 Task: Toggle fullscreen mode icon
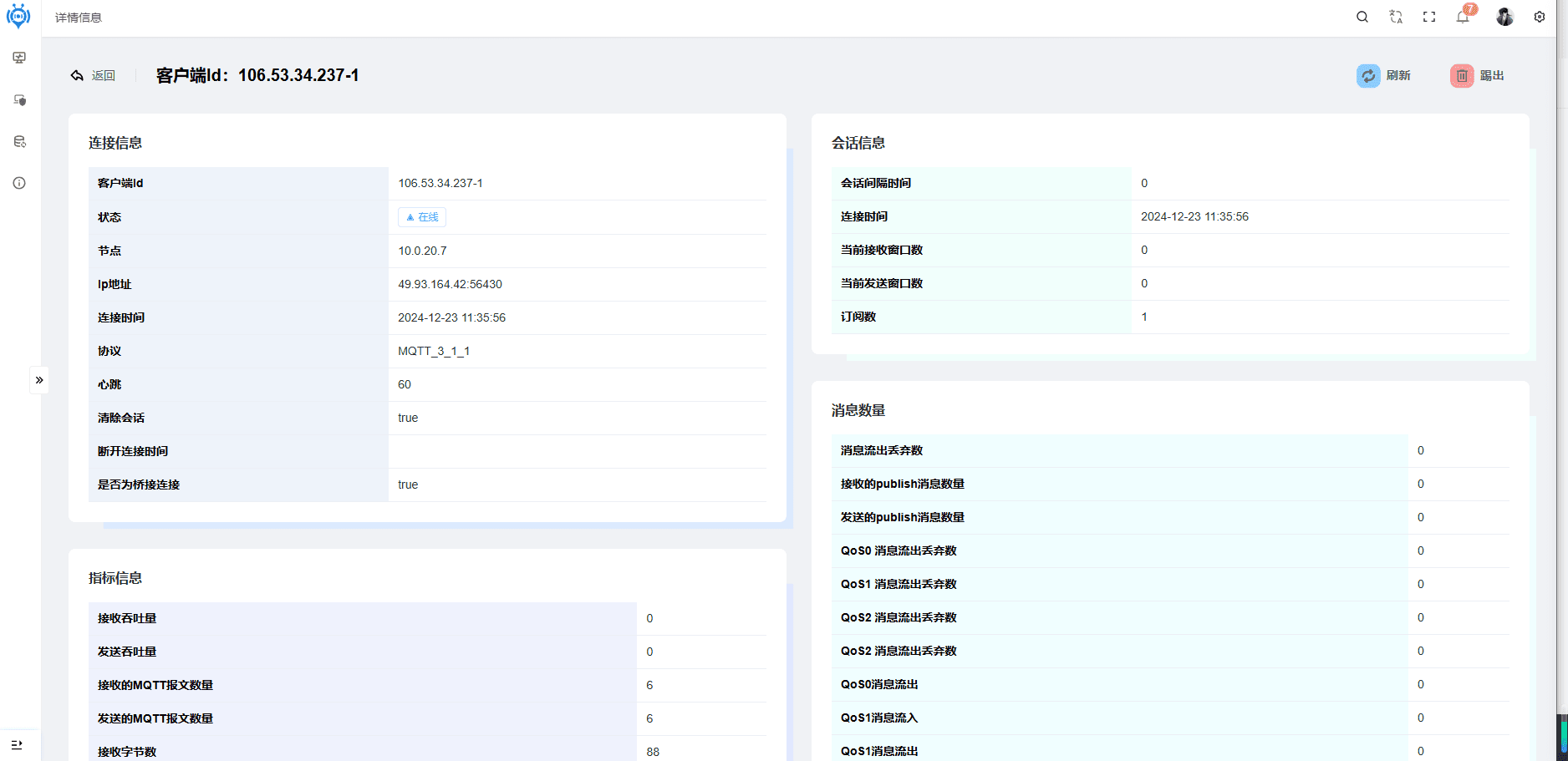1429,17
